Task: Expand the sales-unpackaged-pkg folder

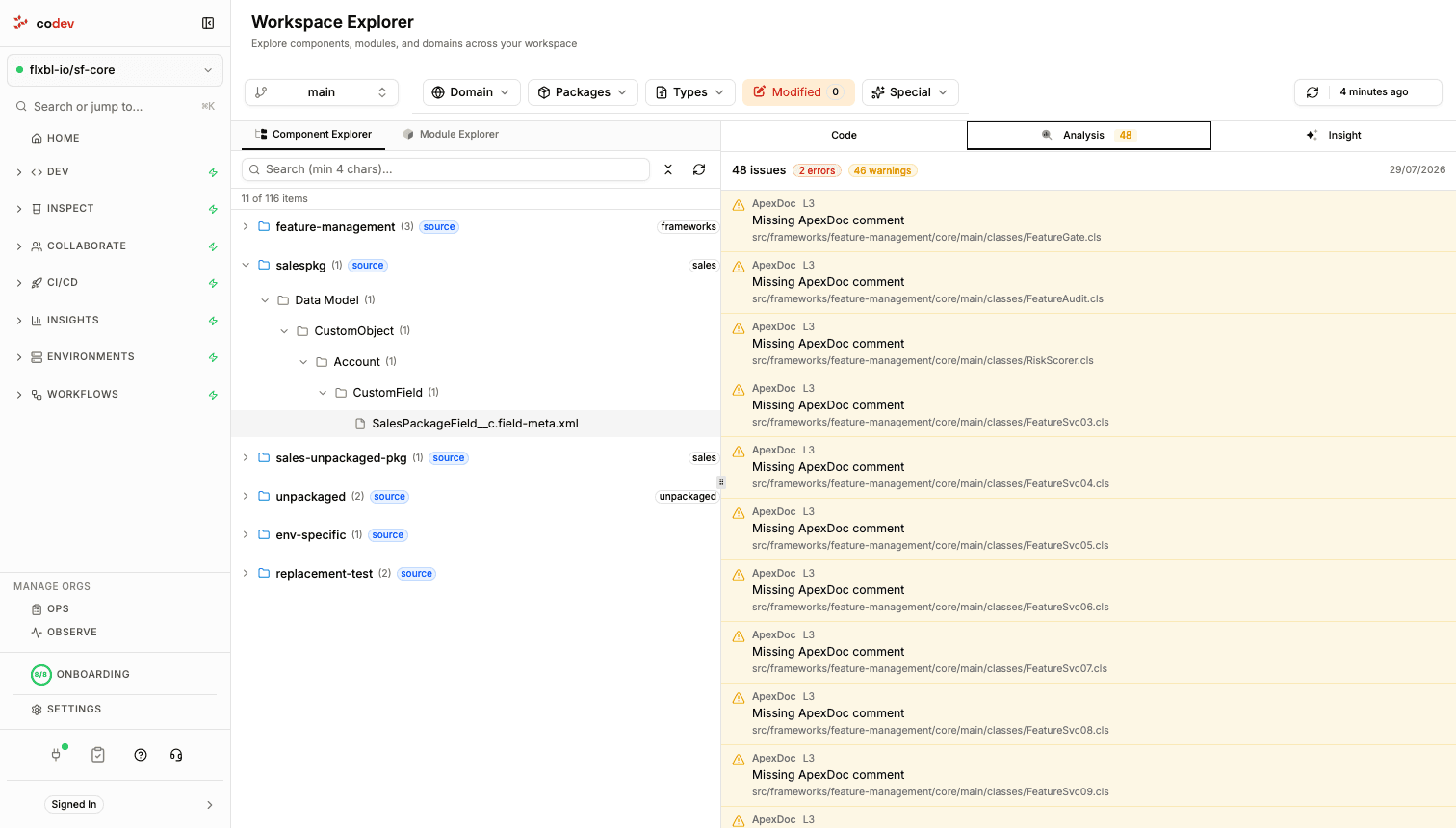Action: (246, 458)
